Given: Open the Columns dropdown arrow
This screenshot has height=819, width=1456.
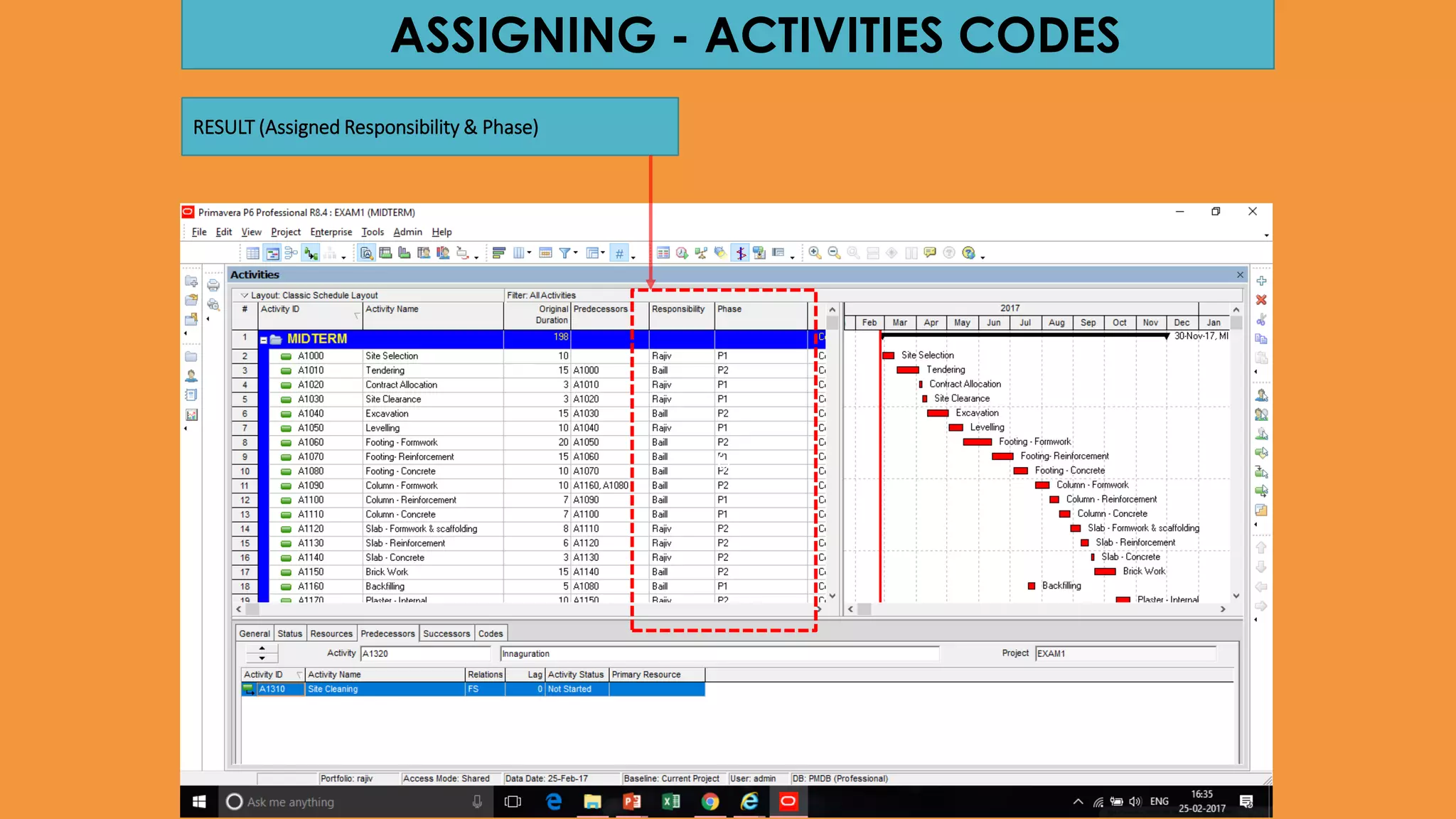Looking at the screenshot, I should 529,253.
